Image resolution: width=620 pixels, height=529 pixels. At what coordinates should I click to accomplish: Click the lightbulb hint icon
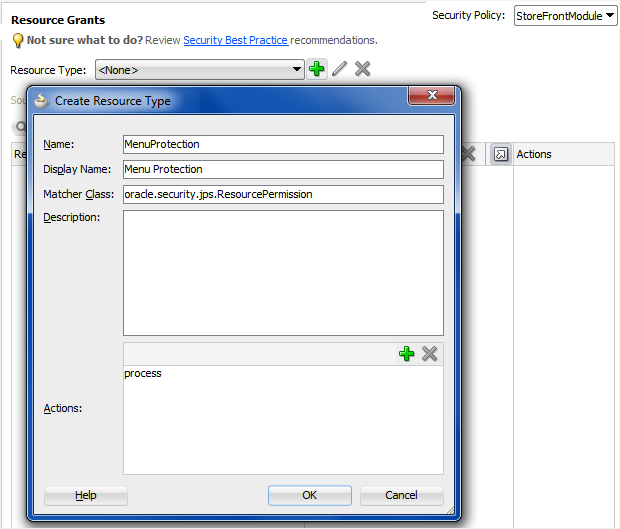pos(18,40)
